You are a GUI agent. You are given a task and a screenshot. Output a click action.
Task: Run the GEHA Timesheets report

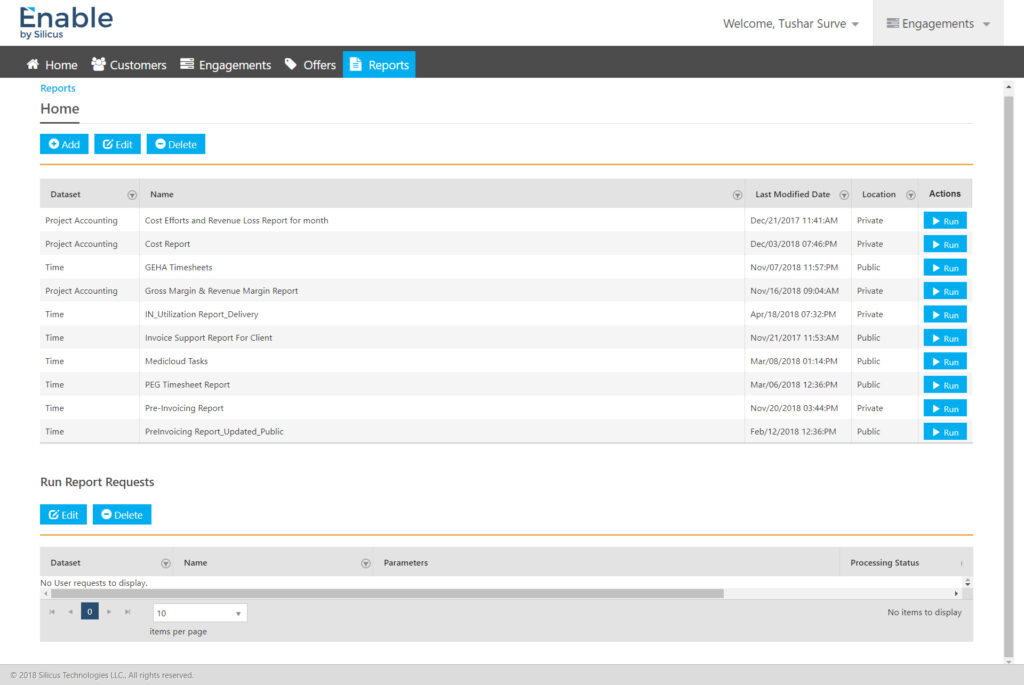945,268
